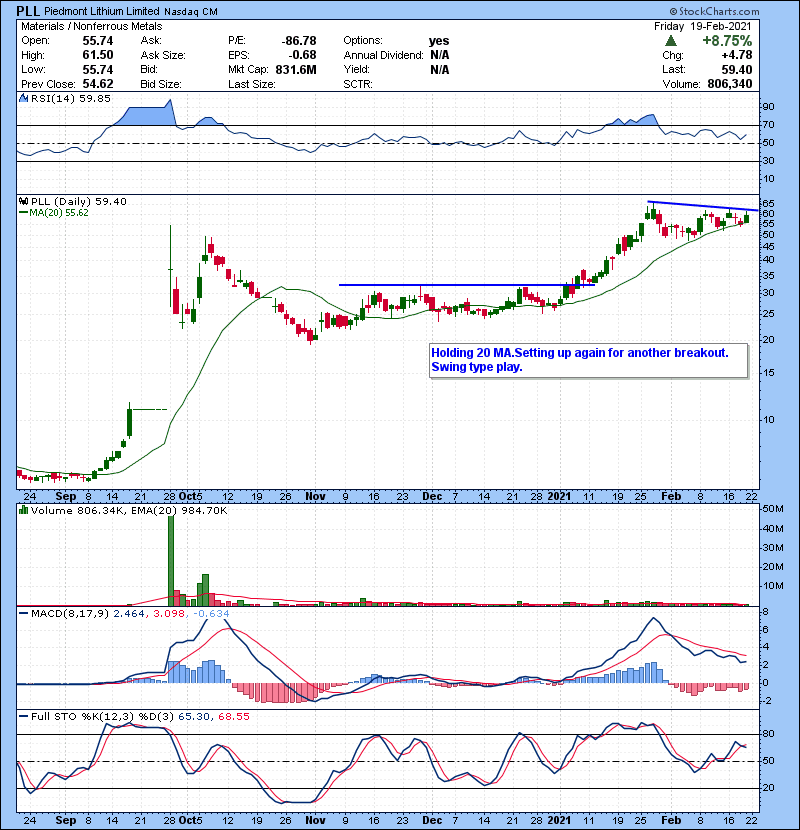Click the %D(3) value 68.55 in STO legend
Screen dimensions: 800x830
233,717
